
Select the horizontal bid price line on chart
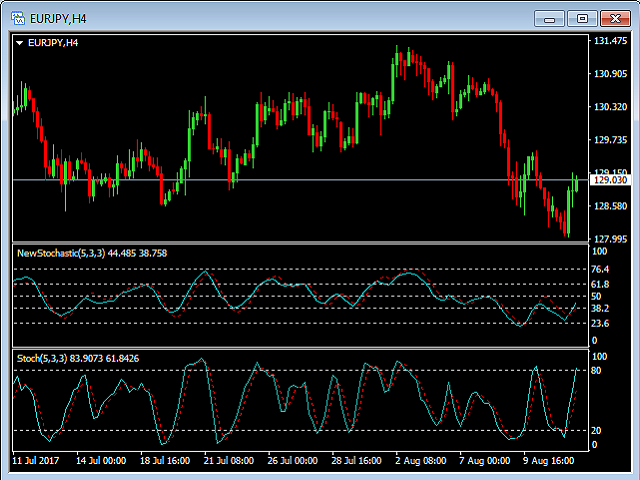300,180
